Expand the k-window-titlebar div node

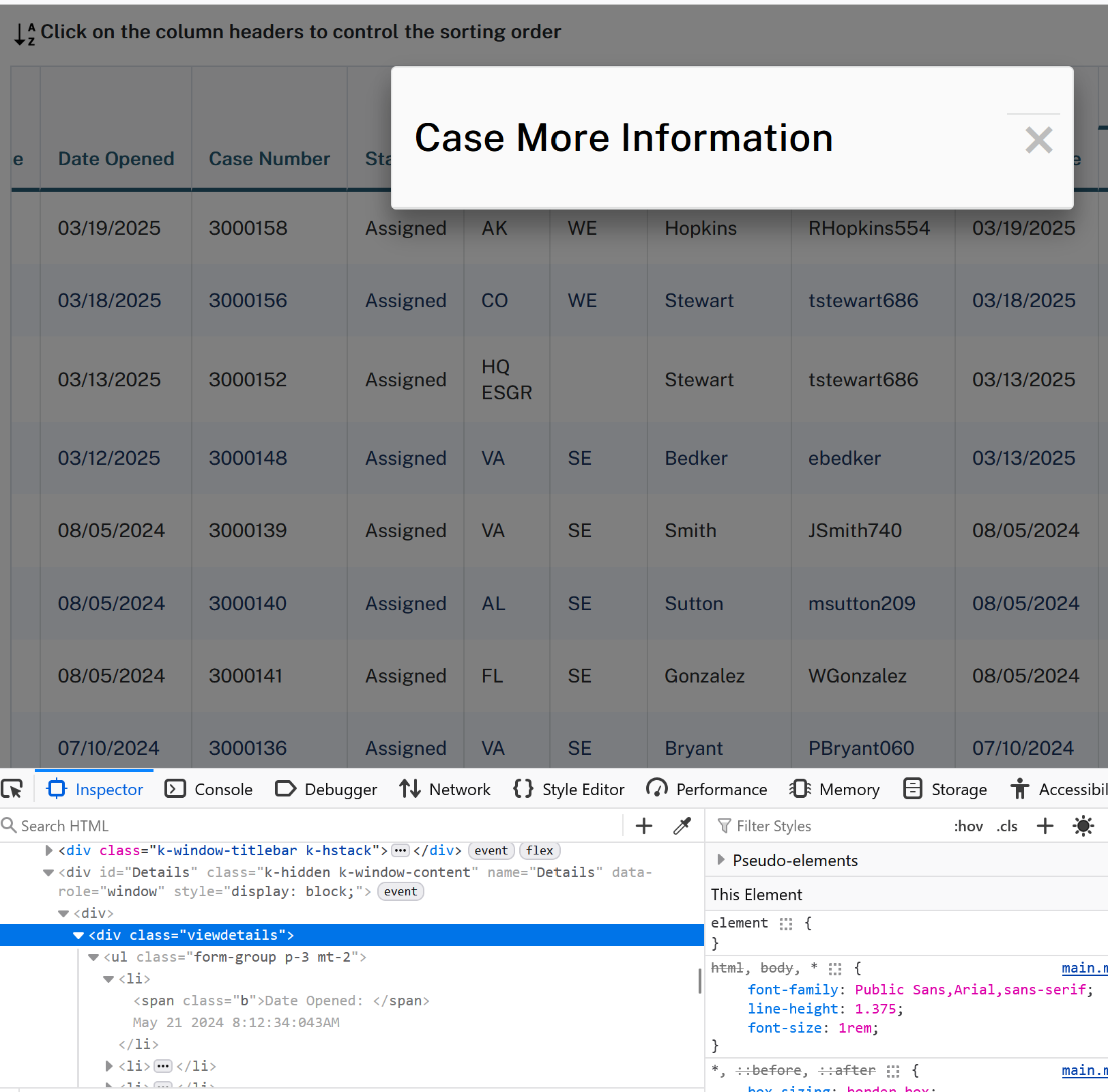tap(49, 850)
